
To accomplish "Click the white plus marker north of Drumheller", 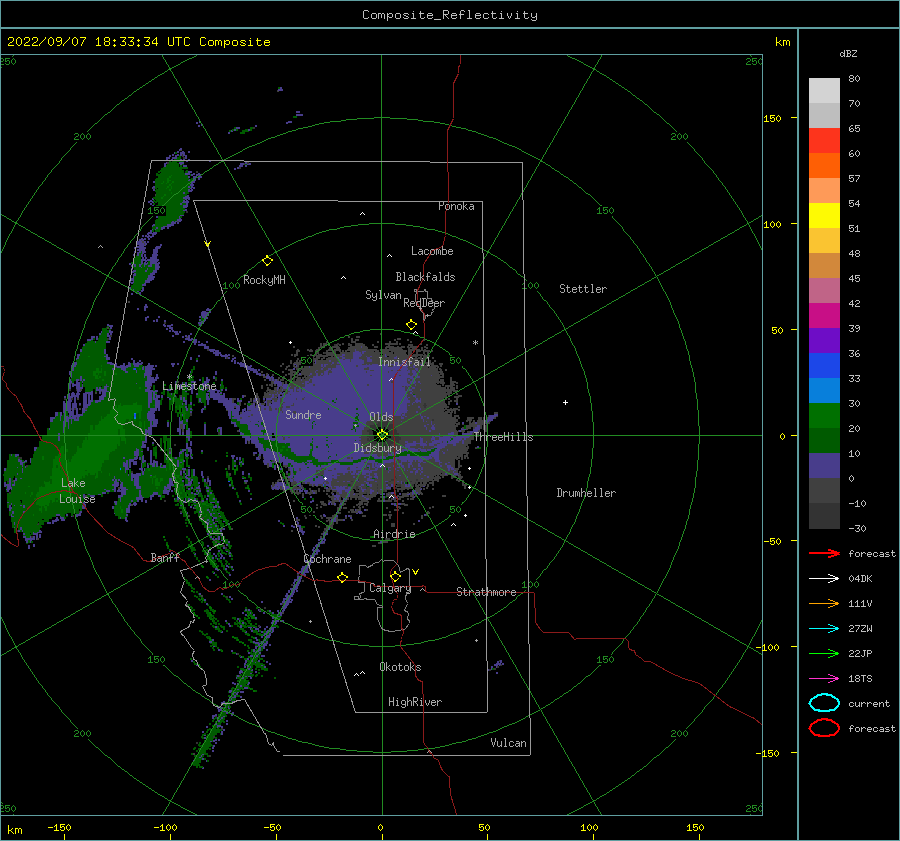I will pos(565,402).
